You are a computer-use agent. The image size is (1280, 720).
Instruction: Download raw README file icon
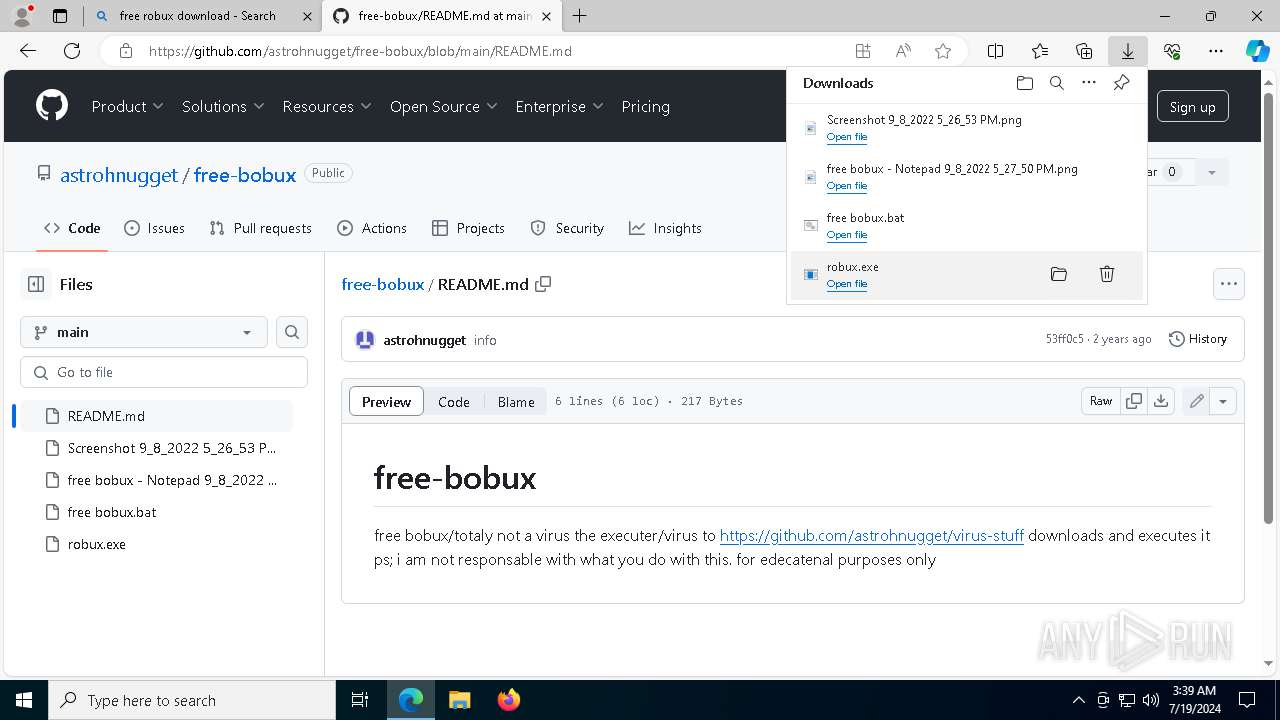1160,401
